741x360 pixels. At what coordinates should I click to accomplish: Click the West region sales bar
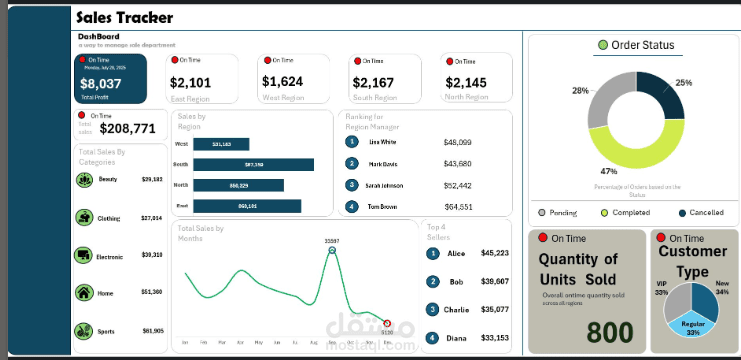click(221, 144)
